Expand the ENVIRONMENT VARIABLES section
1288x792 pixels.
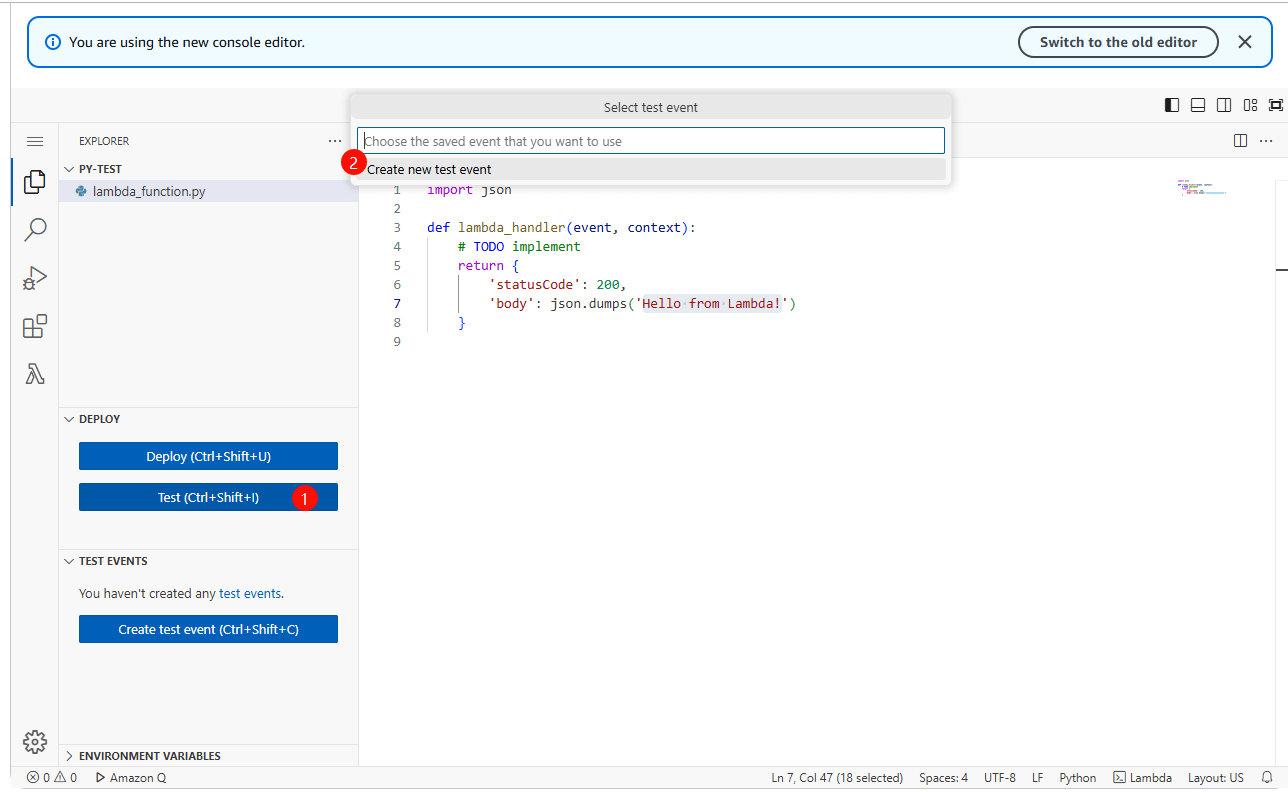[149, 756]
